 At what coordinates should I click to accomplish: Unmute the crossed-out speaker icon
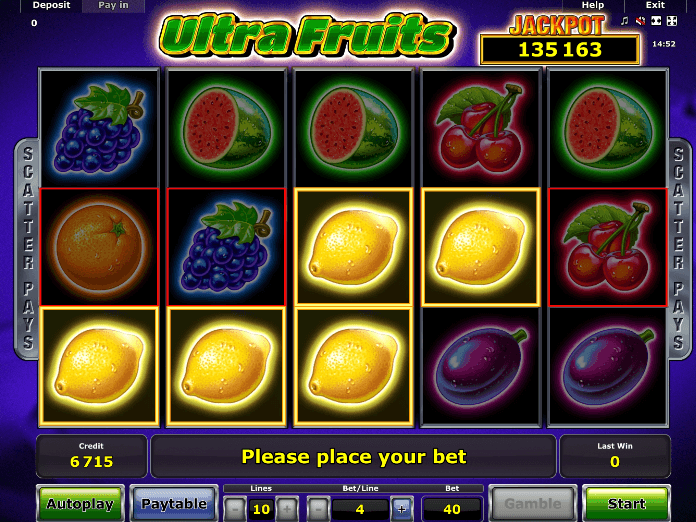pos(640,21)
